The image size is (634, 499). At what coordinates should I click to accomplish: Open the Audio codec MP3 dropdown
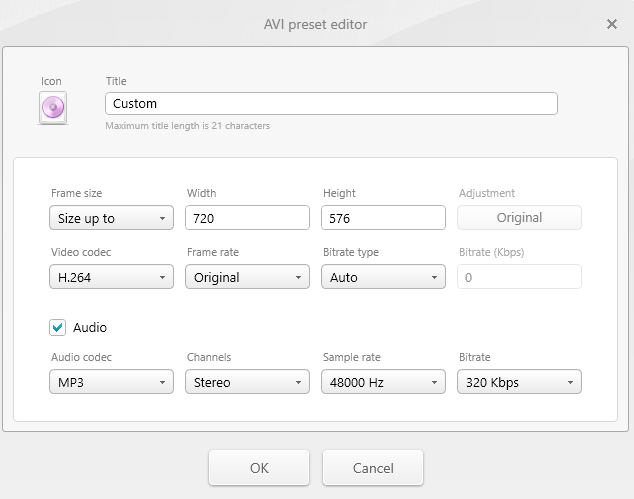[111, 382]
